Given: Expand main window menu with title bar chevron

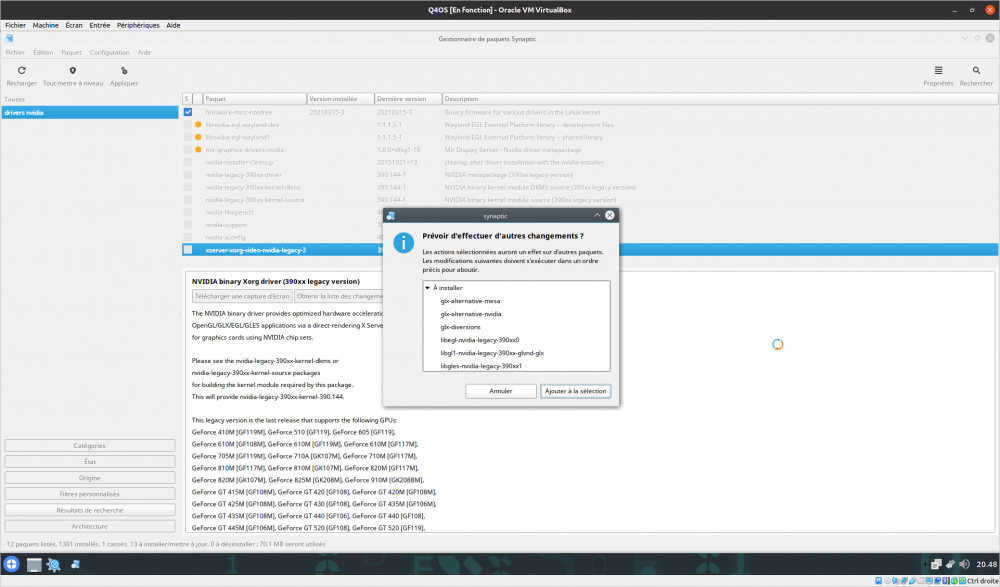Looking at the screenshot, I should 964,39.
